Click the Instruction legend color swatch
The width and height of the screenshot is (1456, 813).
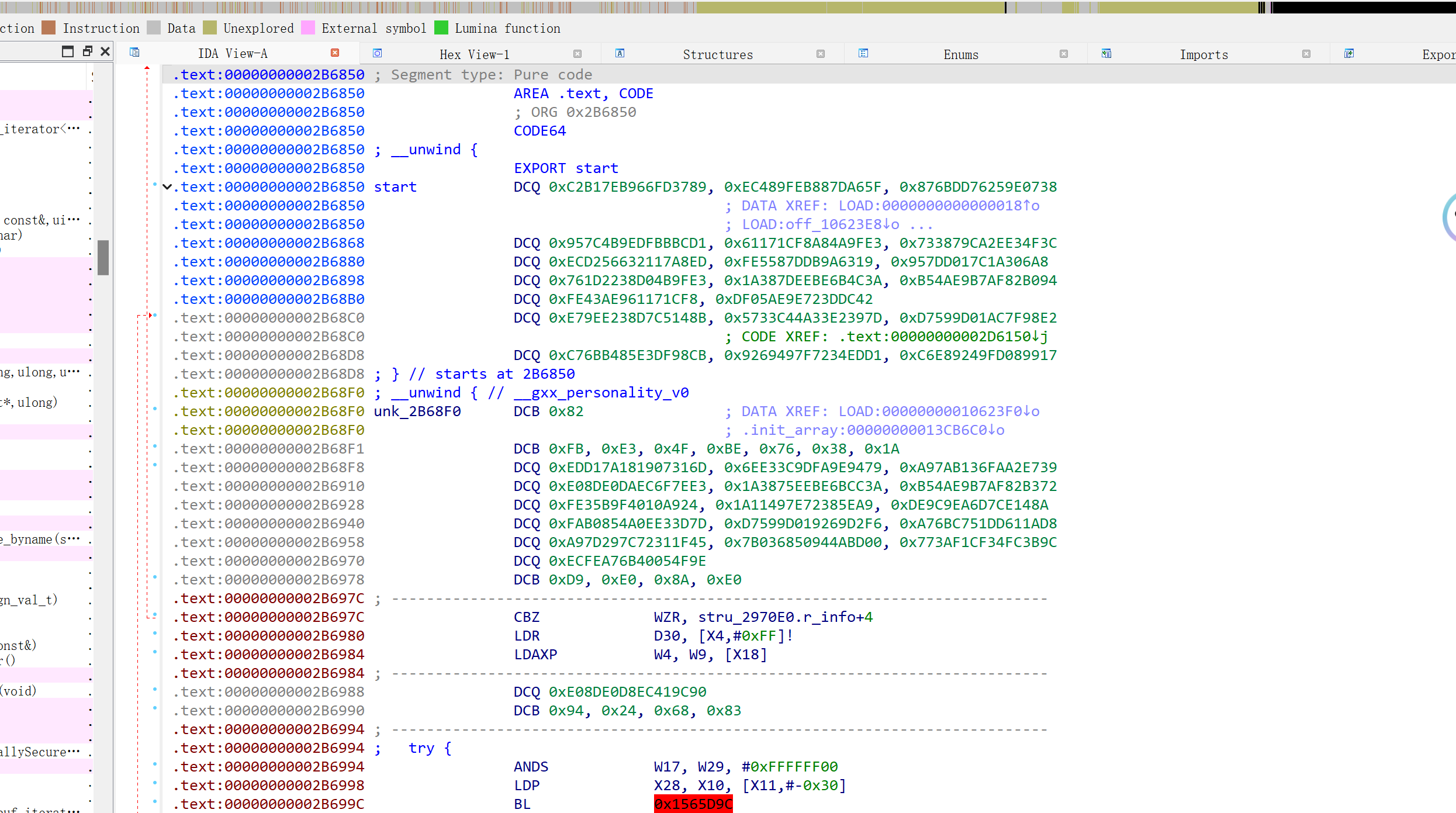pyautogui.click(x=49, y=28)
